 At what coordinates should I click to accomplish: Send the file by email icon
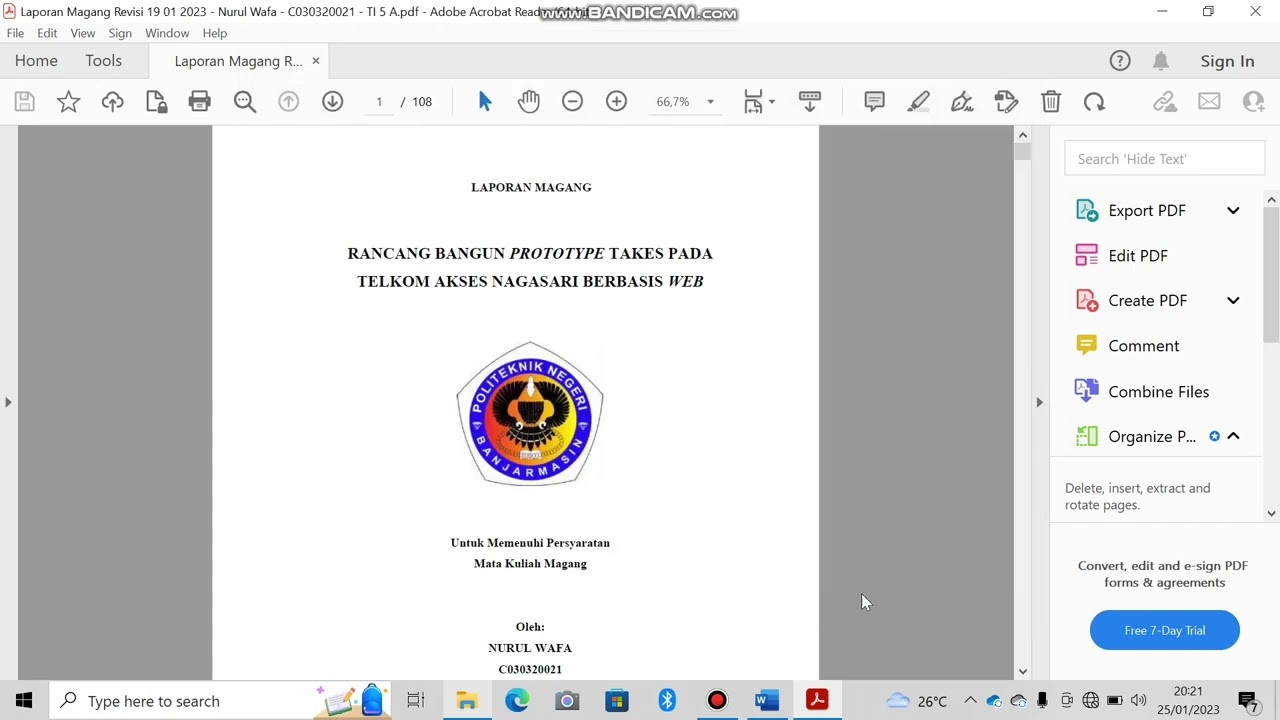click(x=1209, y=101)
